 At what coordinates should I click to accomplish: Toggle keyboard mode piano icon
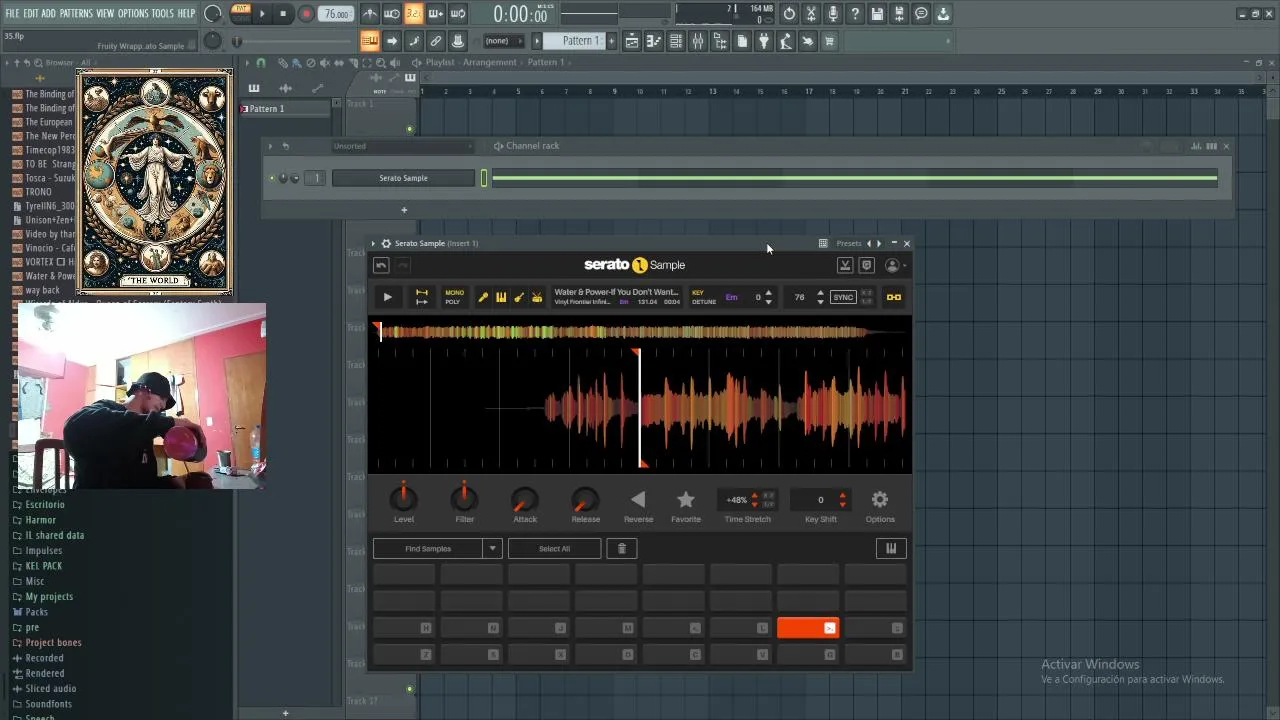[x=891, y=548]
